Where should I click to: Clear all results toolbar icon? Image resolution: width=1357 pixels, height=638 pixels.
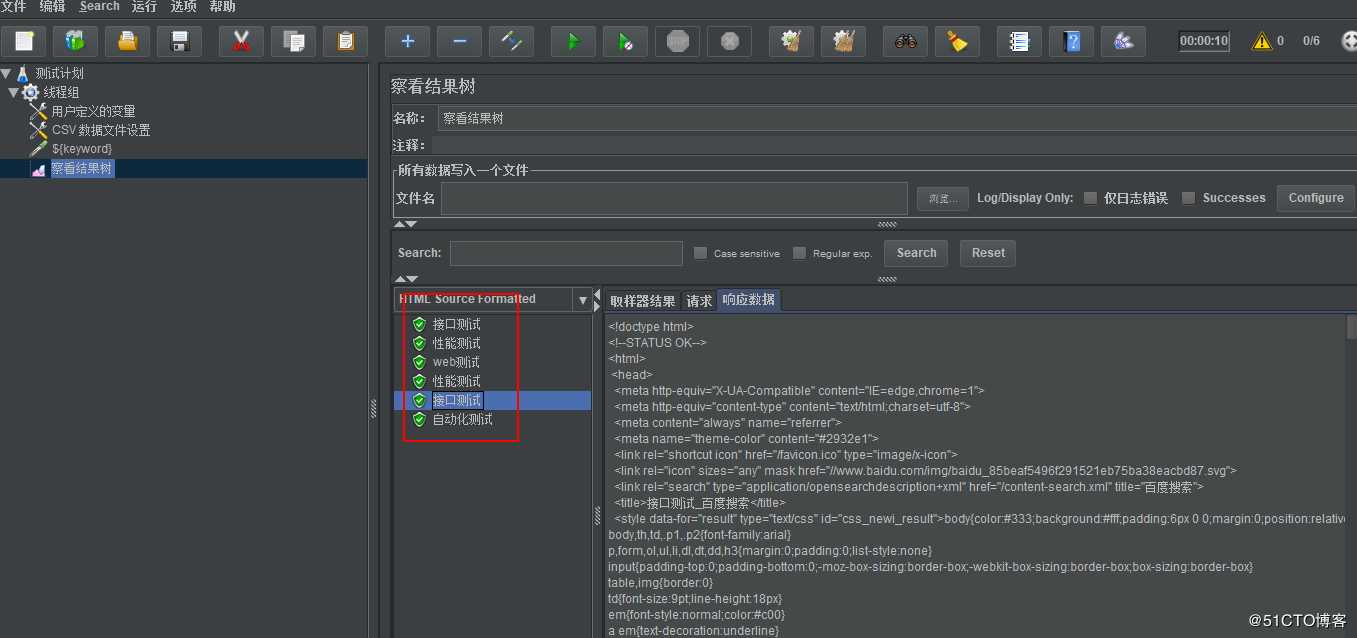[844, 41]
